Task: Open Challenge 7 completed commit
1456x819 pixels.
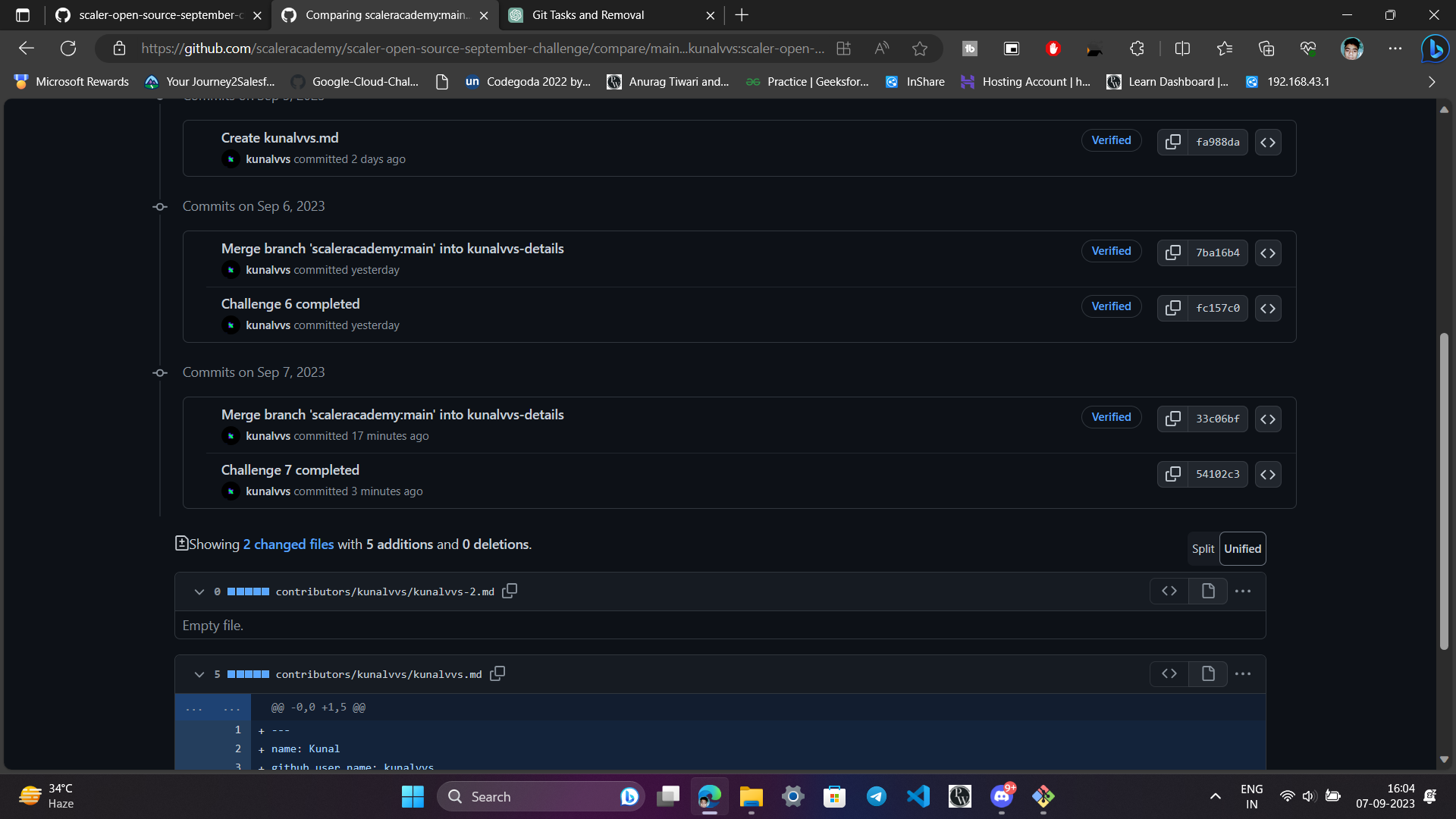Action: coord(290,470)
